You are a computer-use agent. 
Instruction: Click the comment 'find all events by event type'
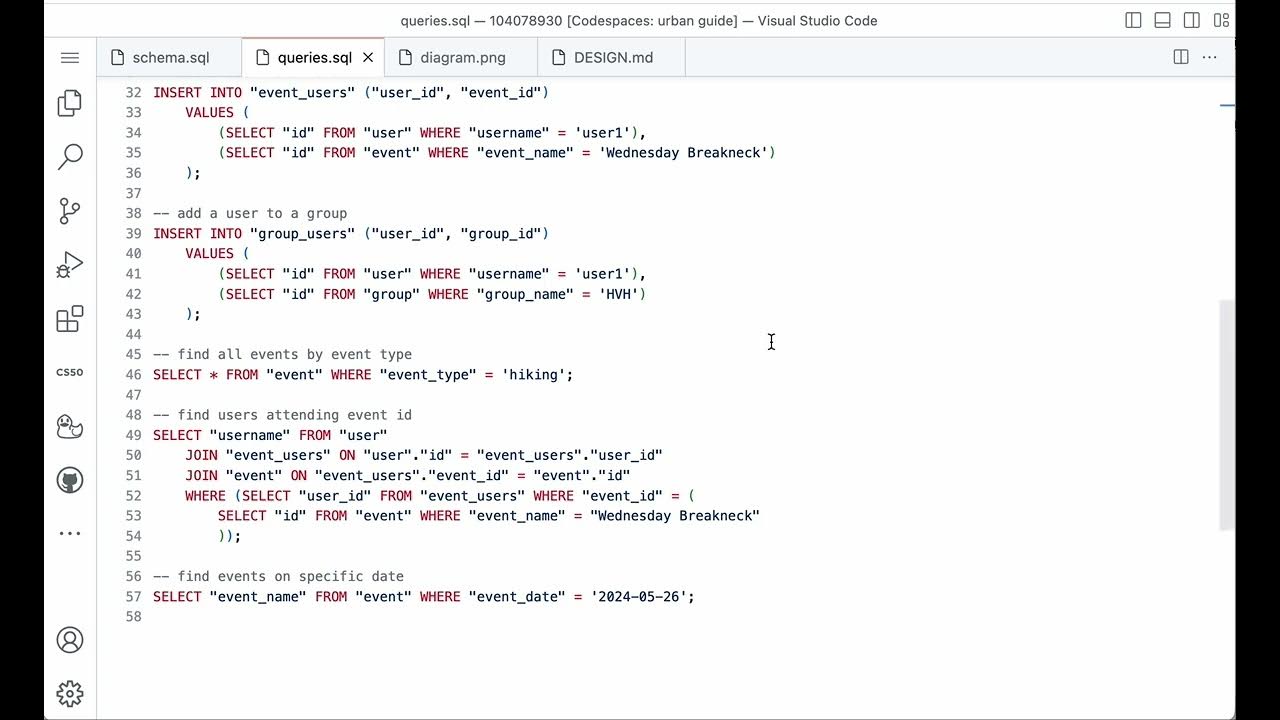(x=282, y=355)
